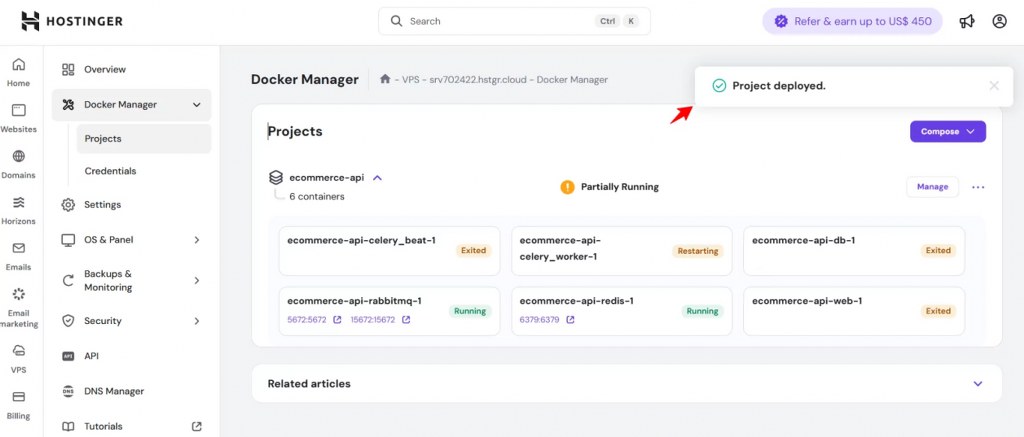Open port 5672:5672 external link icon
Viewport: 1024px width, 437px height.
pos(338,320)
